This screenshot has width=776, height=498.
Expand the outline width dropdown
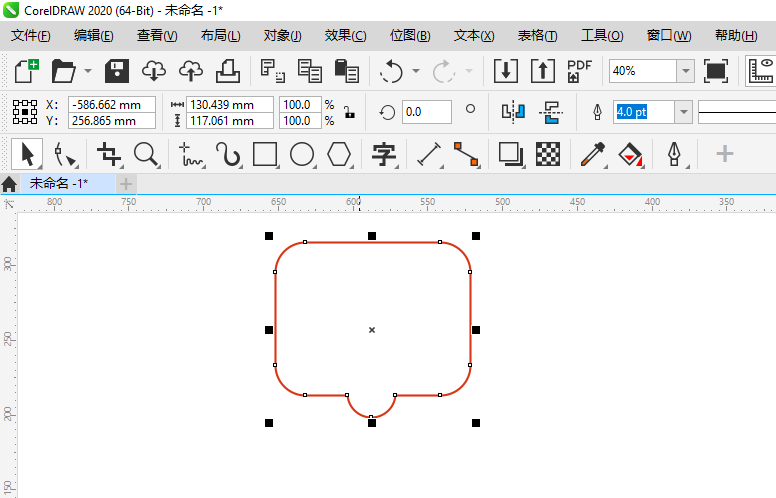click(x=685, y=112)
